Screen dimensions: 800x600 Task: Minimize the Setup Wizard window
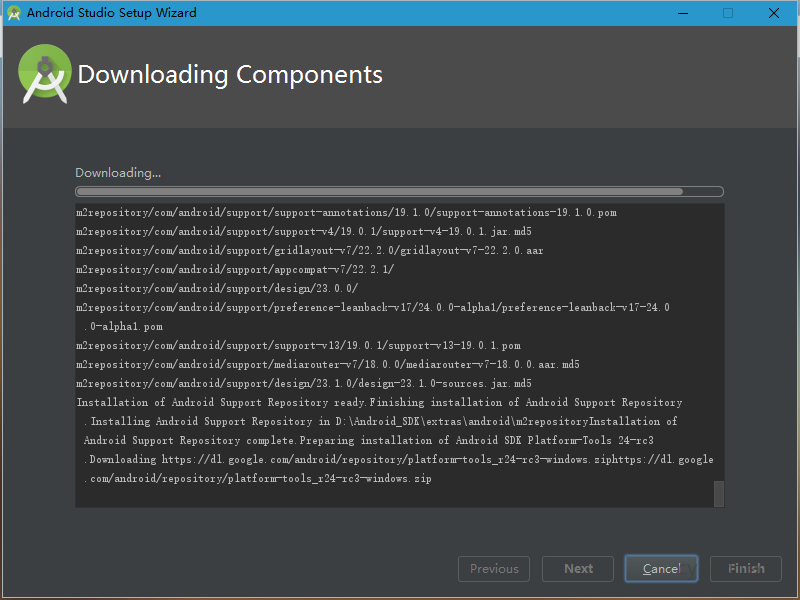click(682, 13)
